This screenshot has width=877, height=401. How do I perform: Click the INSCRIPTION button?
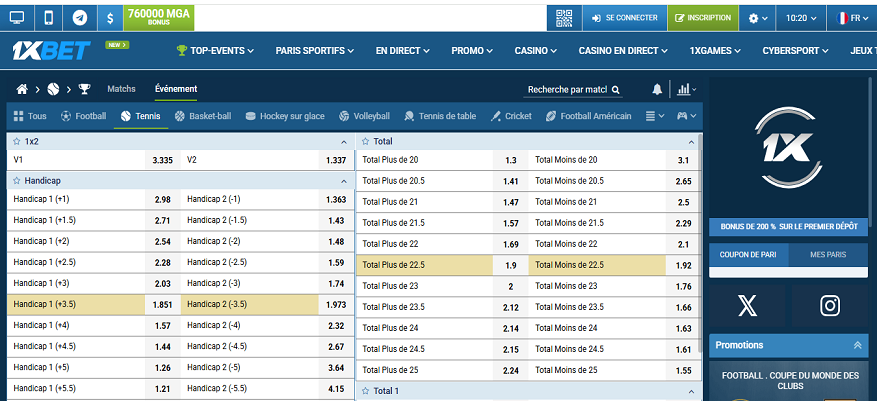[703, 18]
